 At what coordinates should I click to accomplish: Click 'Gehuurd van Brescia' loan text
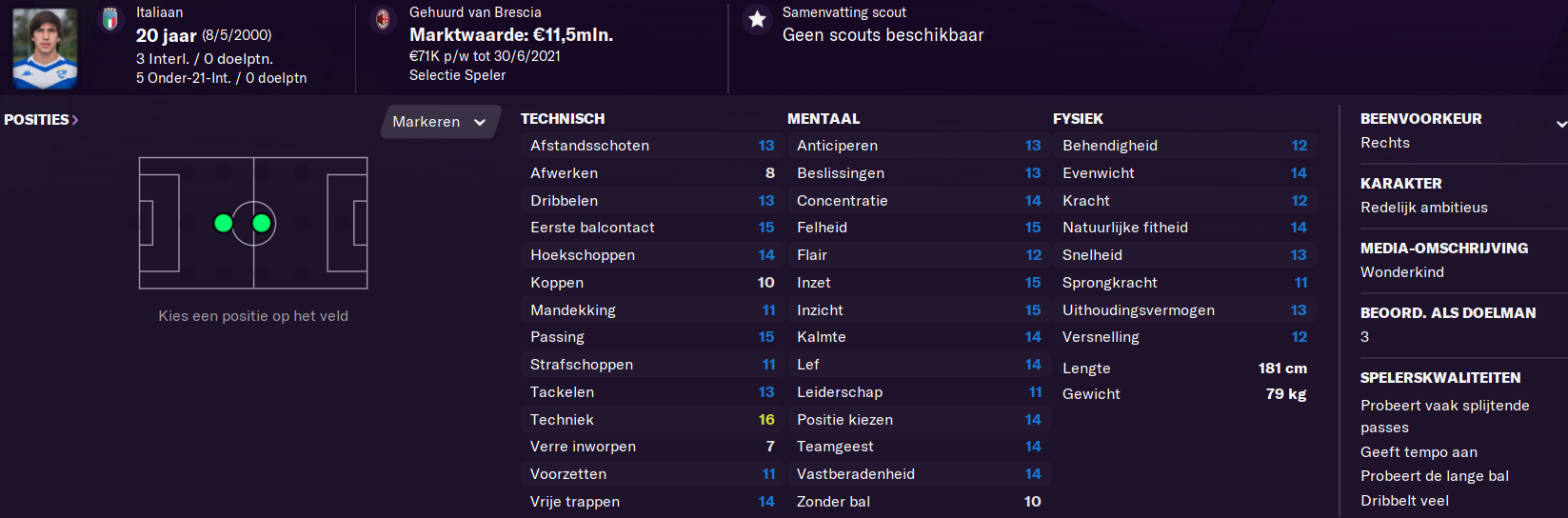click(x=475, y=12)
